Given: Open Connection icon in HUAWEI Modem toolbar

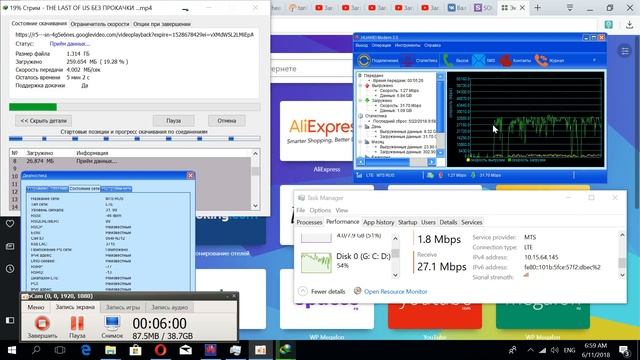Looking at the screenshot, I should tap(363, 60).
